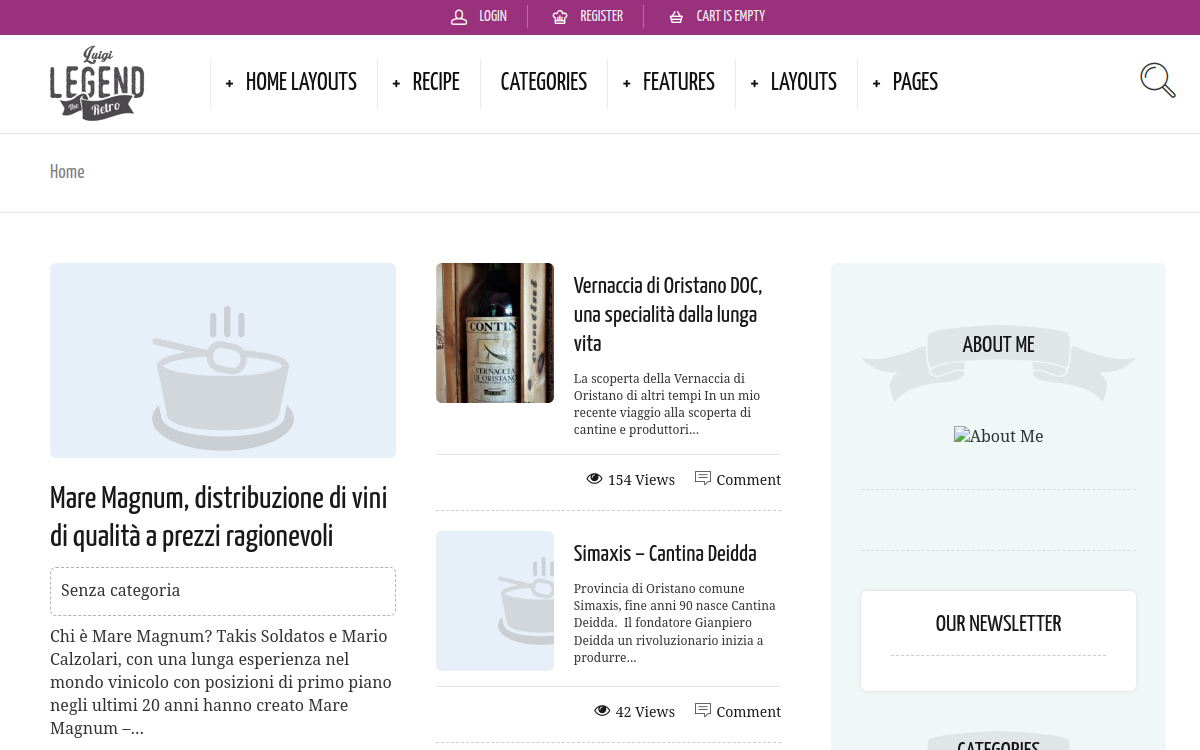
Task: Open the Layouts menu
Action: pyautogui.click(x=793, y=83)
